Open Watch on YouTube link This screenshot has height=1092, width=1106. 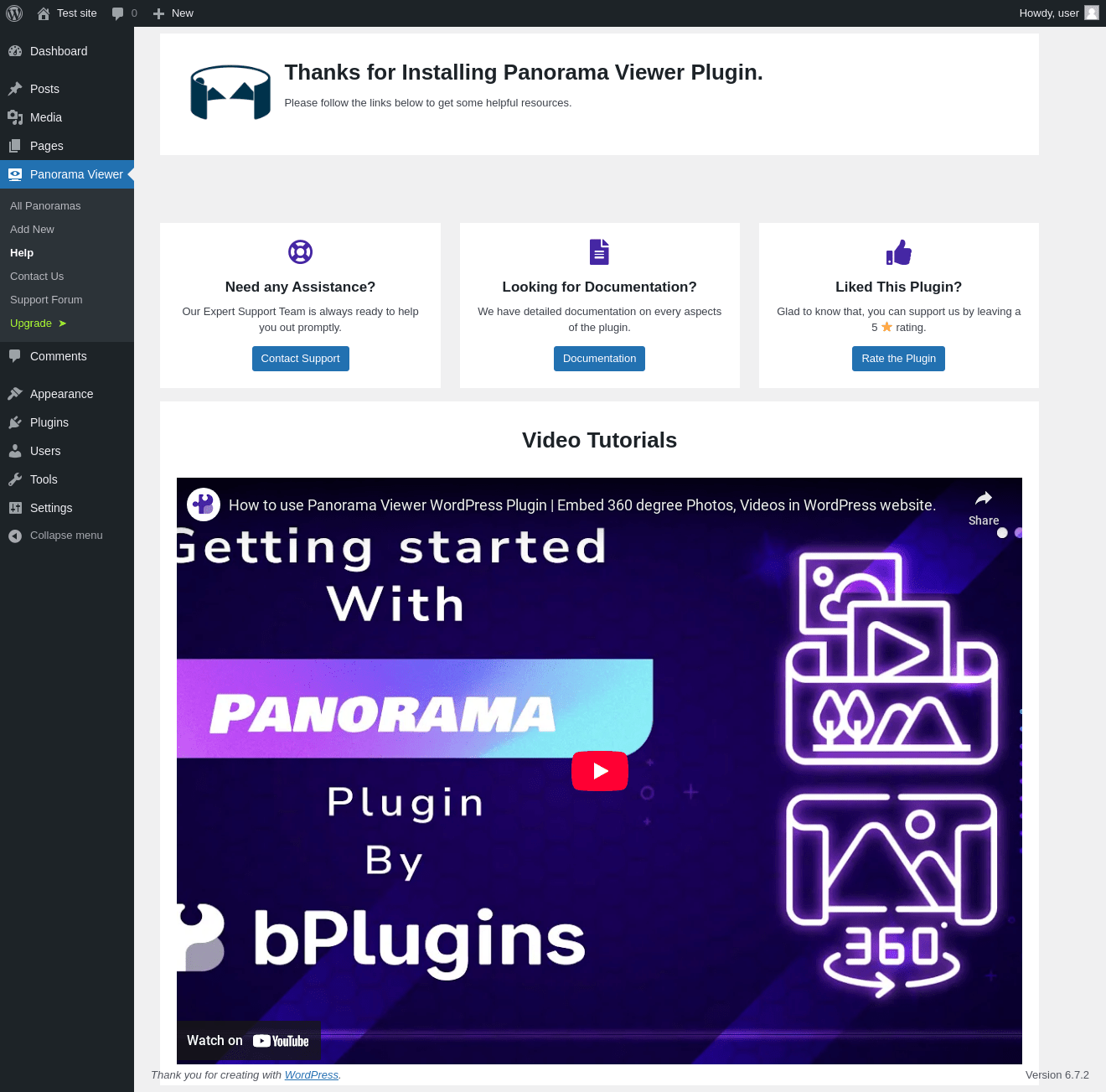click(x=248, y=1041)
